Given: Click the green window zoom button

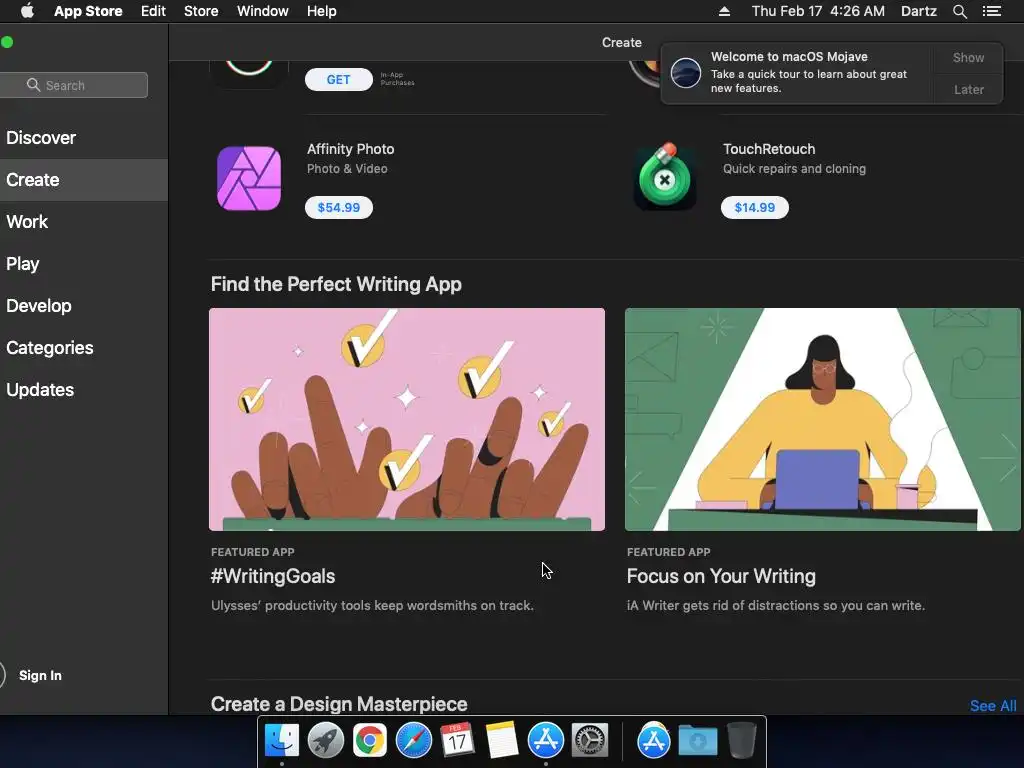Looking at the screenshot, I should tap(7, 42).
